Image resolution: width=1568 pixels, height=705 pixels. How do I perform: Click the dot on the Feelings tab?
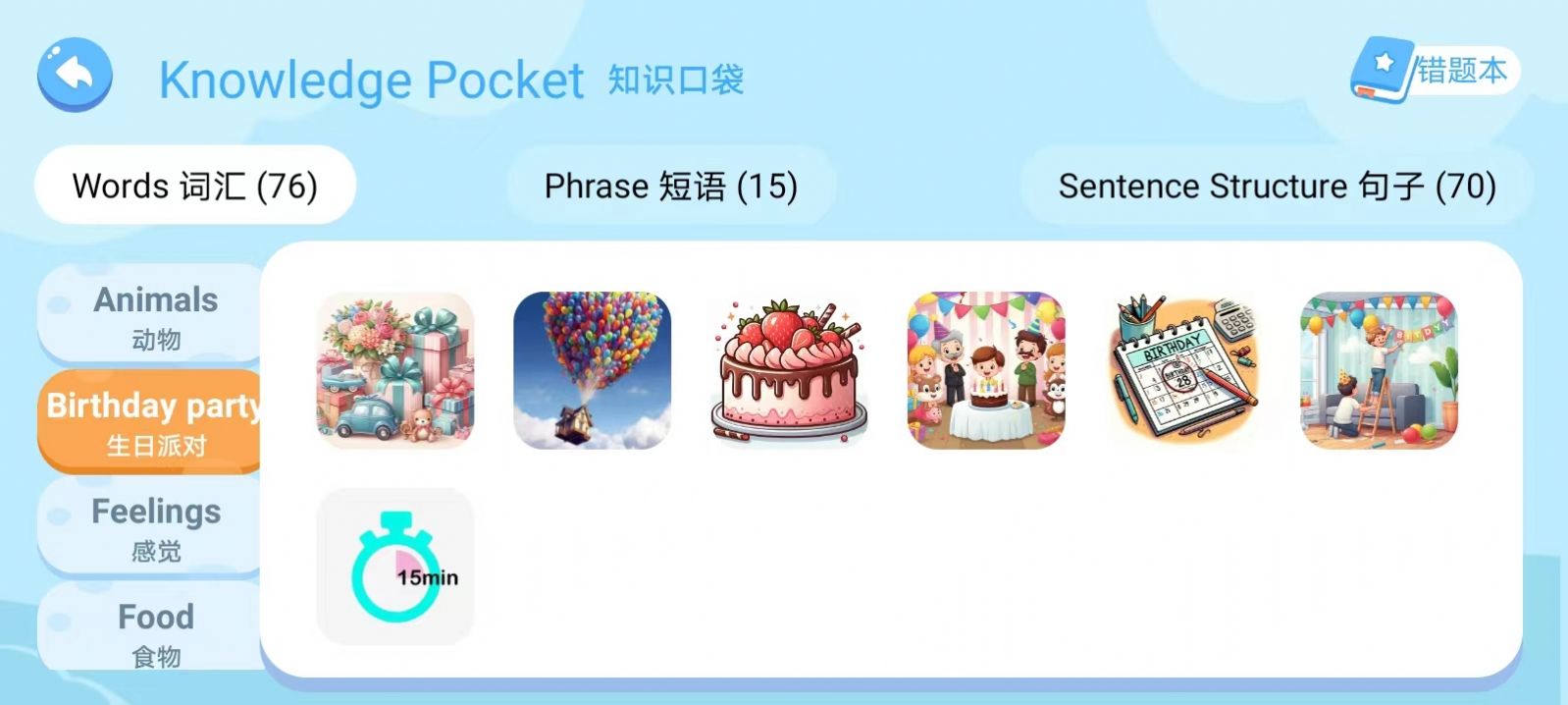(x=59, y=516)
